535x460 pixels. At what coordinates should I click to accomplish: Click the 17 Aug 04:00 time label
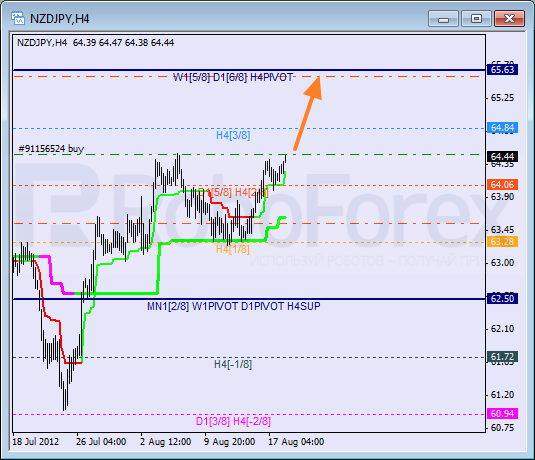[296, 442]
